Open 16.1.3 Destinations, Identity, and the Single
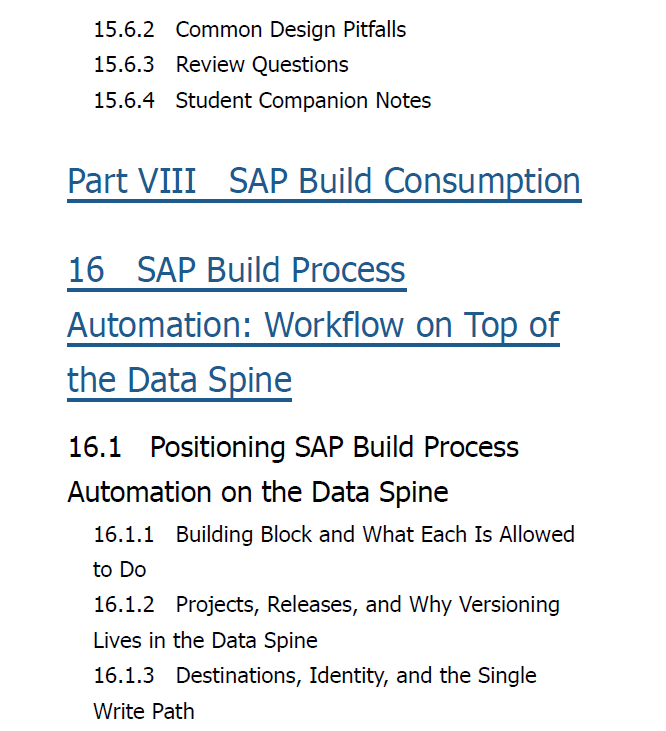The width and height of the screenshot is (666, 731). coord(315,676)
